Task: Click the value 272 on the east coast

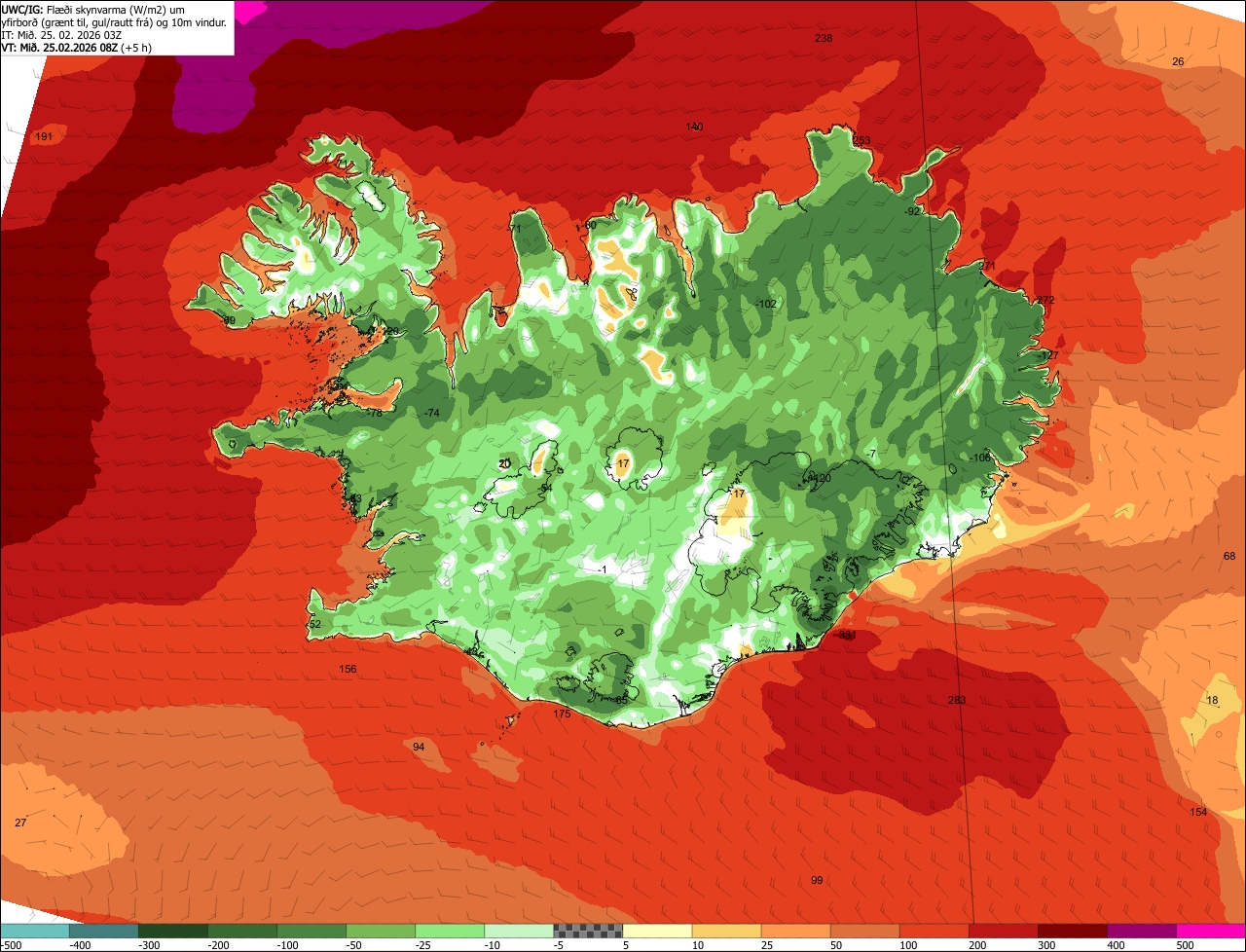Action: click(1045, 300)
